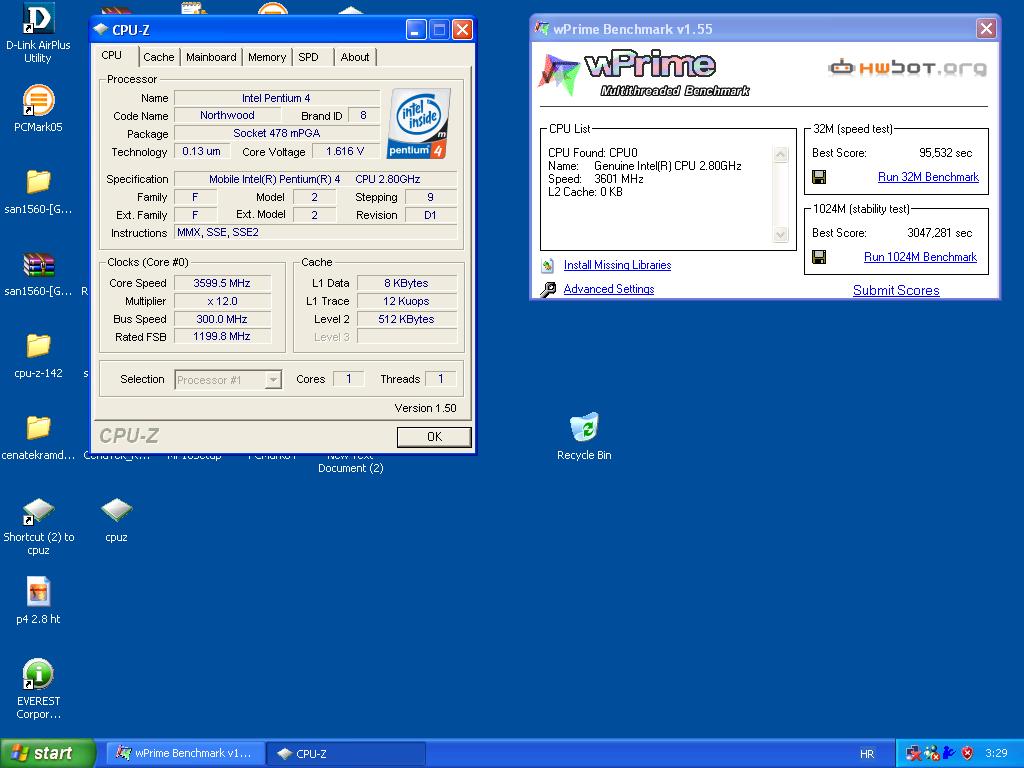Click the Level 2 cache value 512 KBytes

(x=406, y=319)
